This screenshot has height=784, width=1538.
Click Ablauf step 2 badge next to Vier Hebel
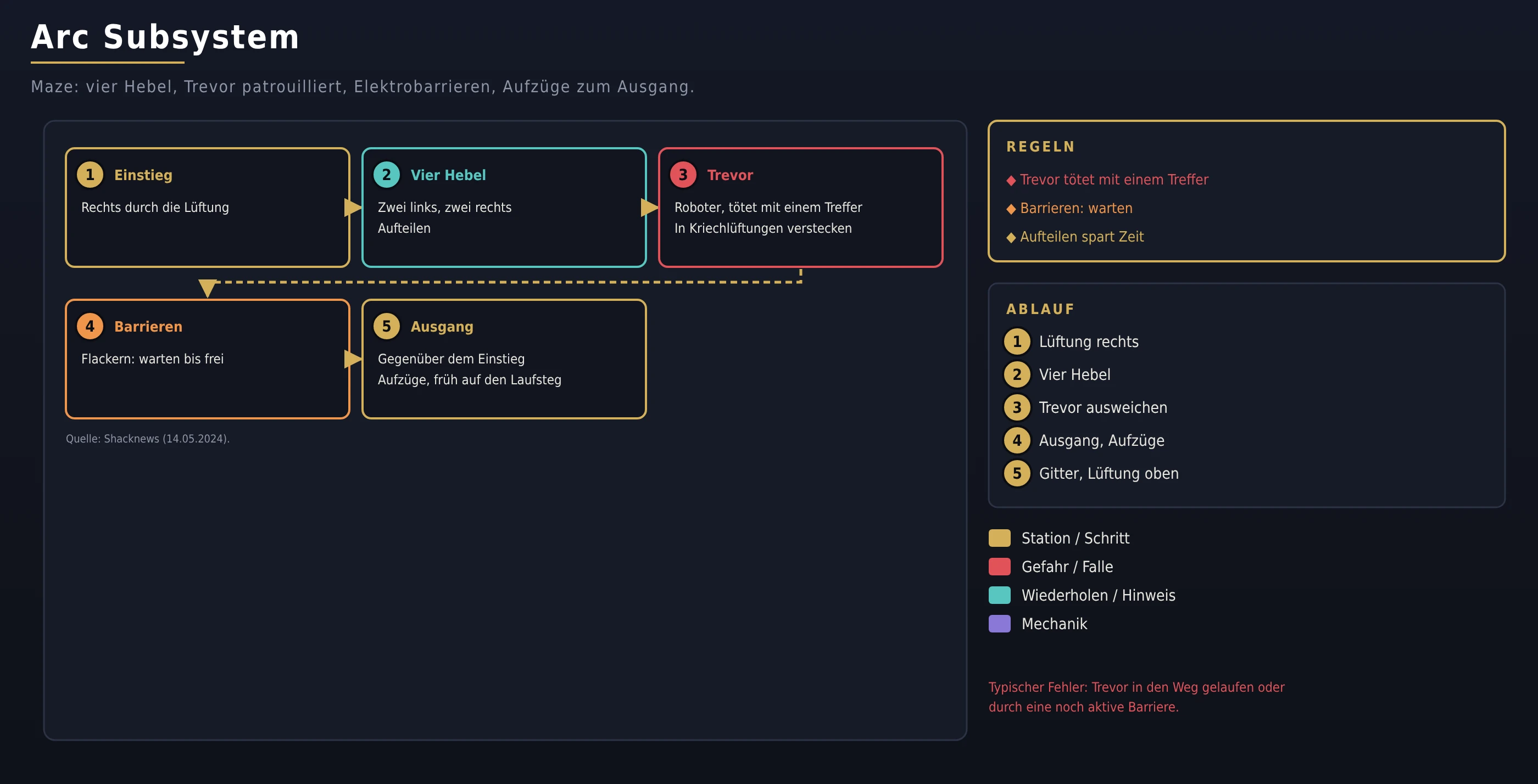click(x=1017, y=374)
